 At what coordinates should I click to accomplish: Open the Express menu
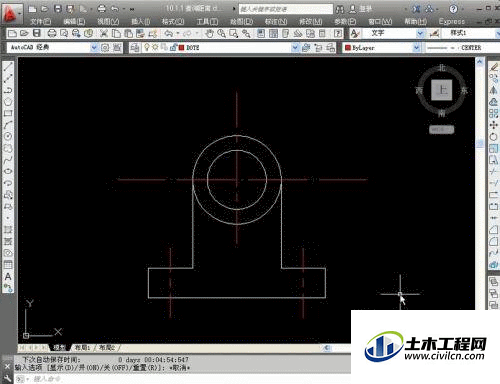pos(452,22)
